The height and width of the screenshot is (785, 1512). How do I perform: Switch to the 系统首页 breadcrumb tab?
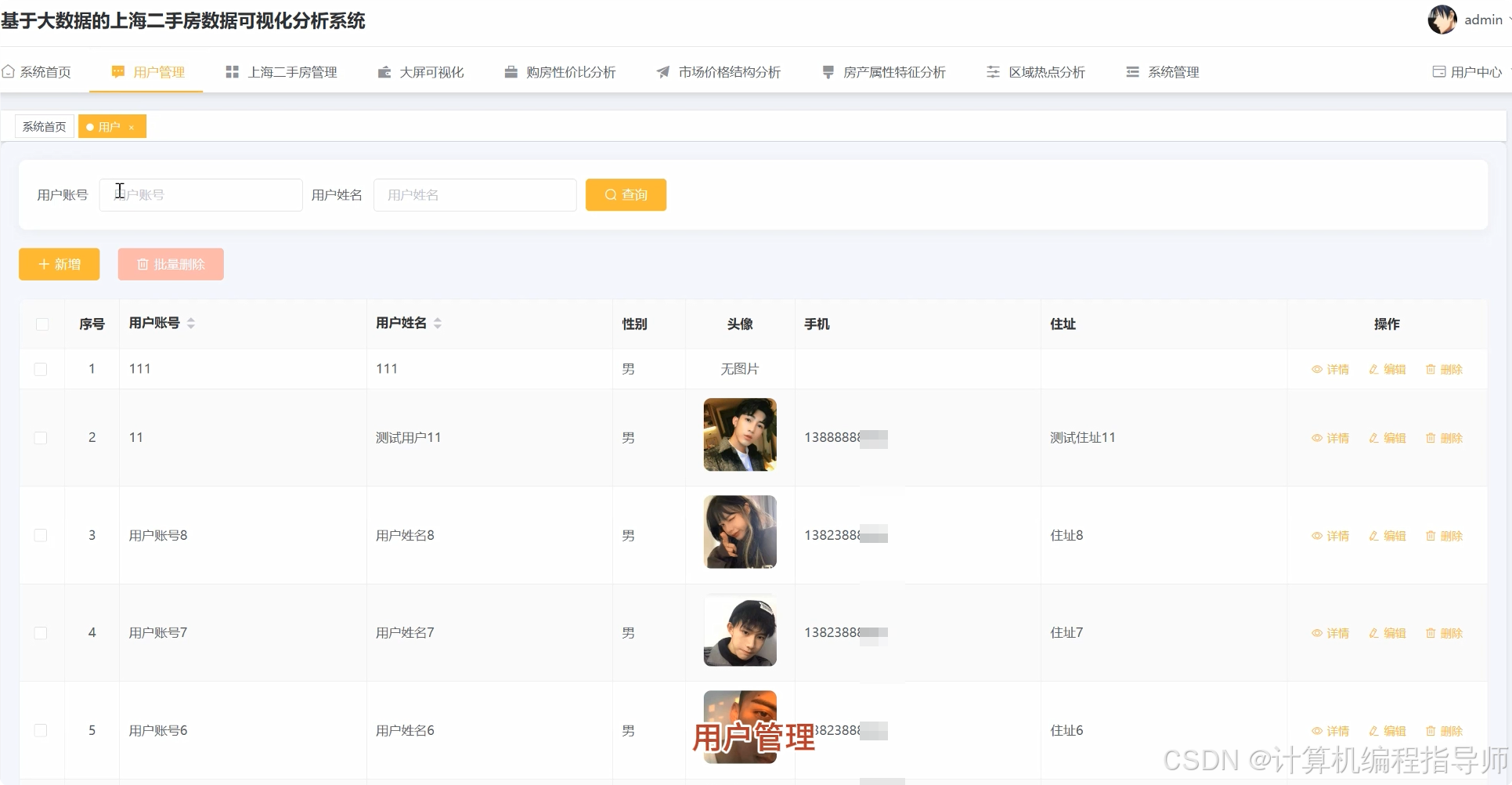coord(43,125)
